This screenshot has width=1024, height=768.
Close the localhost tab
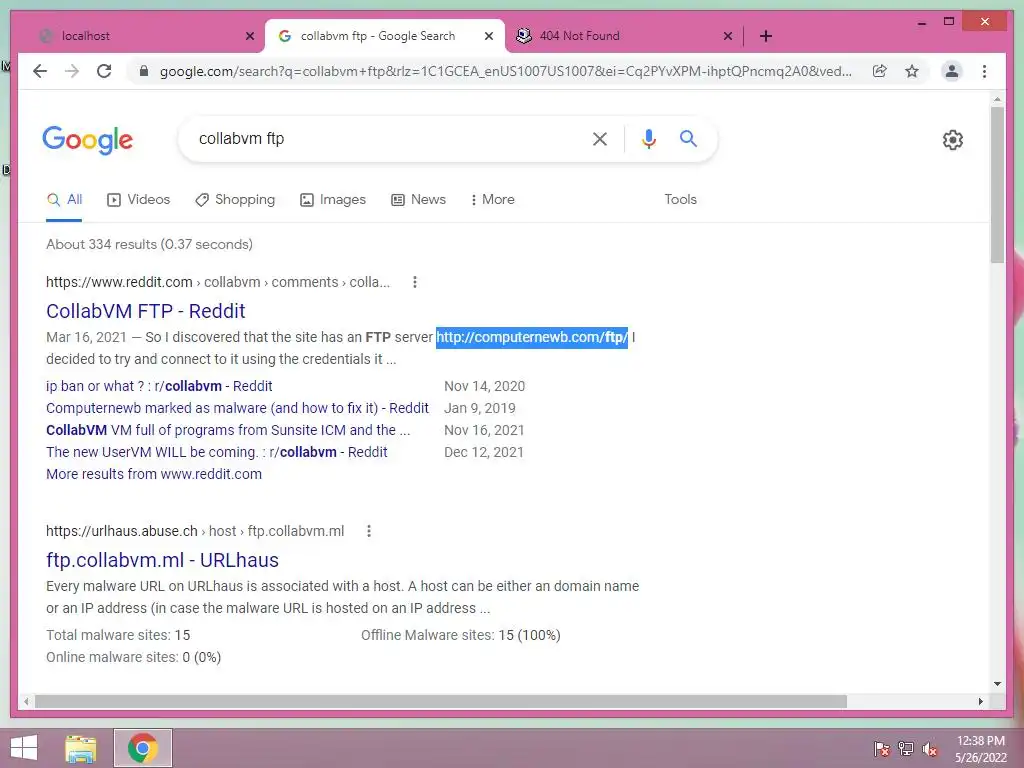point(249,36)
